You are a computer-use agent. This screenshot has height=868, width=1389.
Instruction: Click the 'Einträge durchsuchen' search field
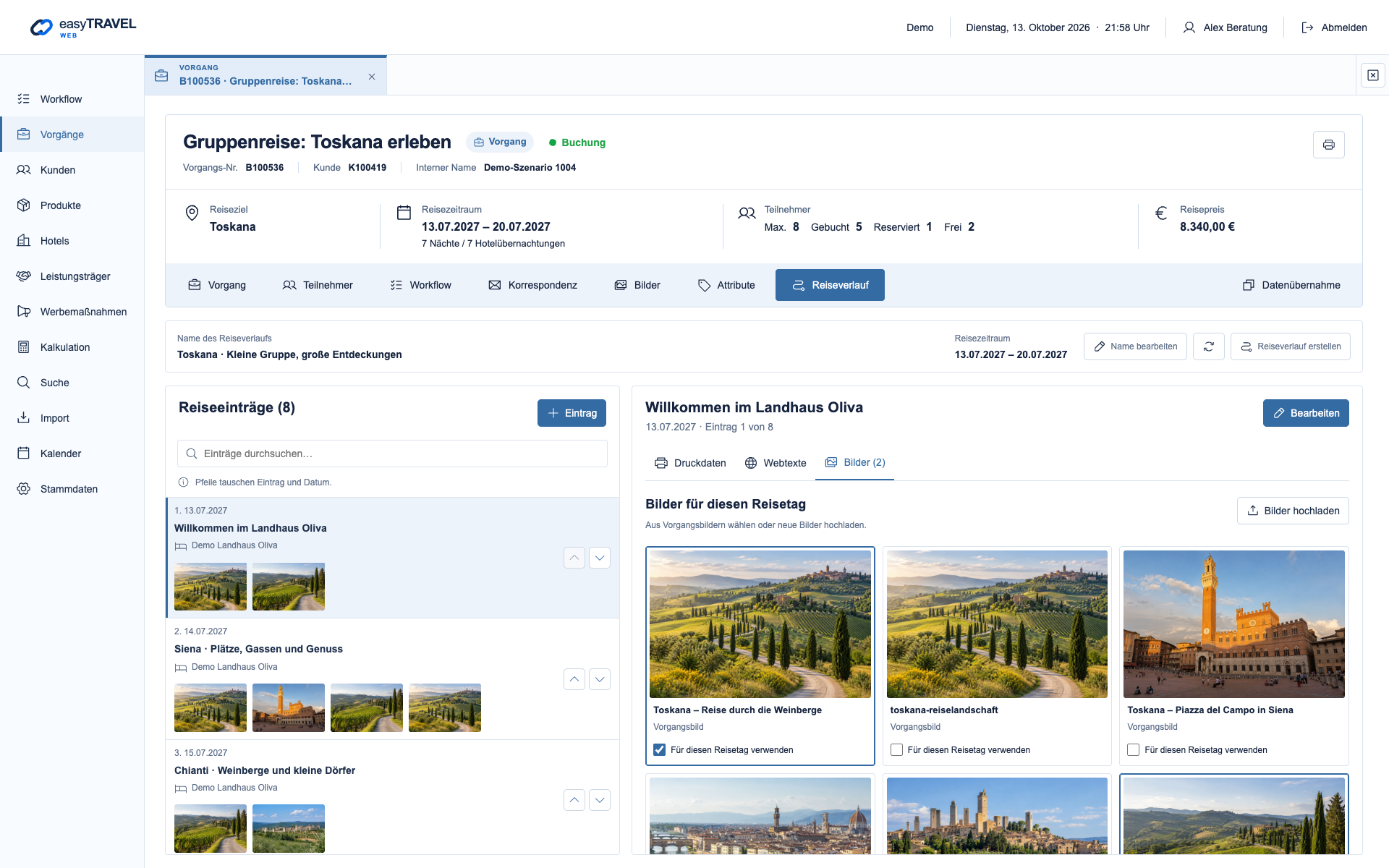coord(392,454)
